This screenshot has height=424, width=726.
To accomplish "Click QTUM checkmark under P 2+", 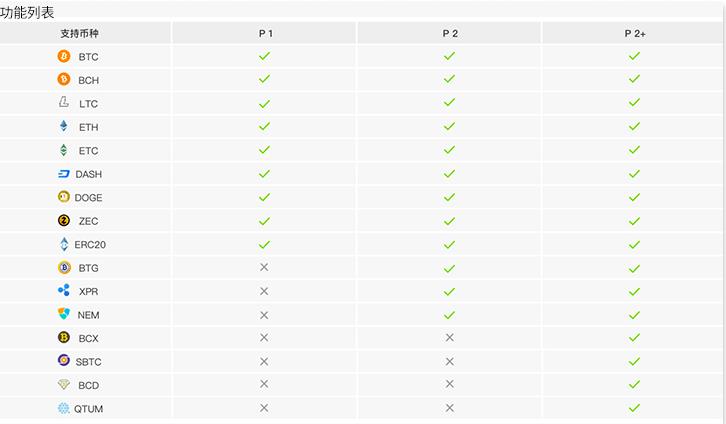I will coord(634,408).
